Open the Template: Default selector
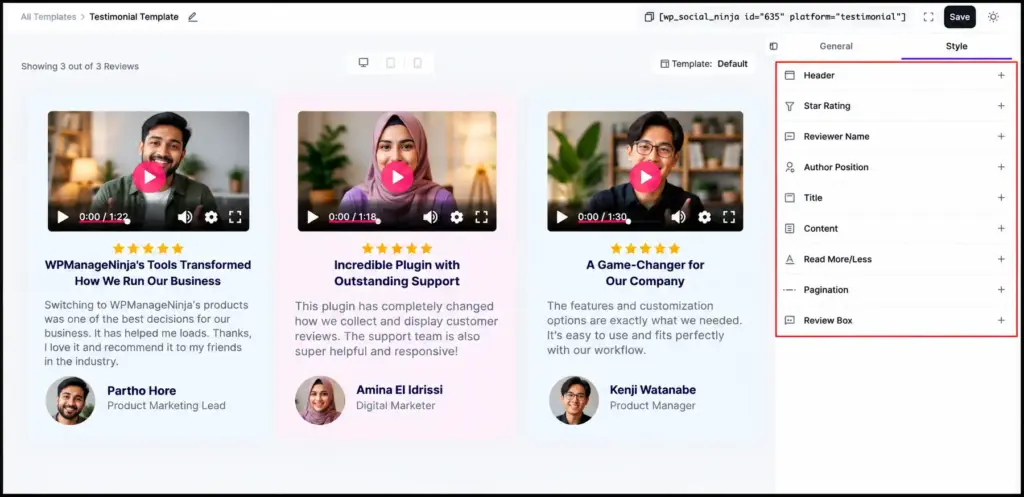Viewport: 1024px width, 497px height. (704, 64)
